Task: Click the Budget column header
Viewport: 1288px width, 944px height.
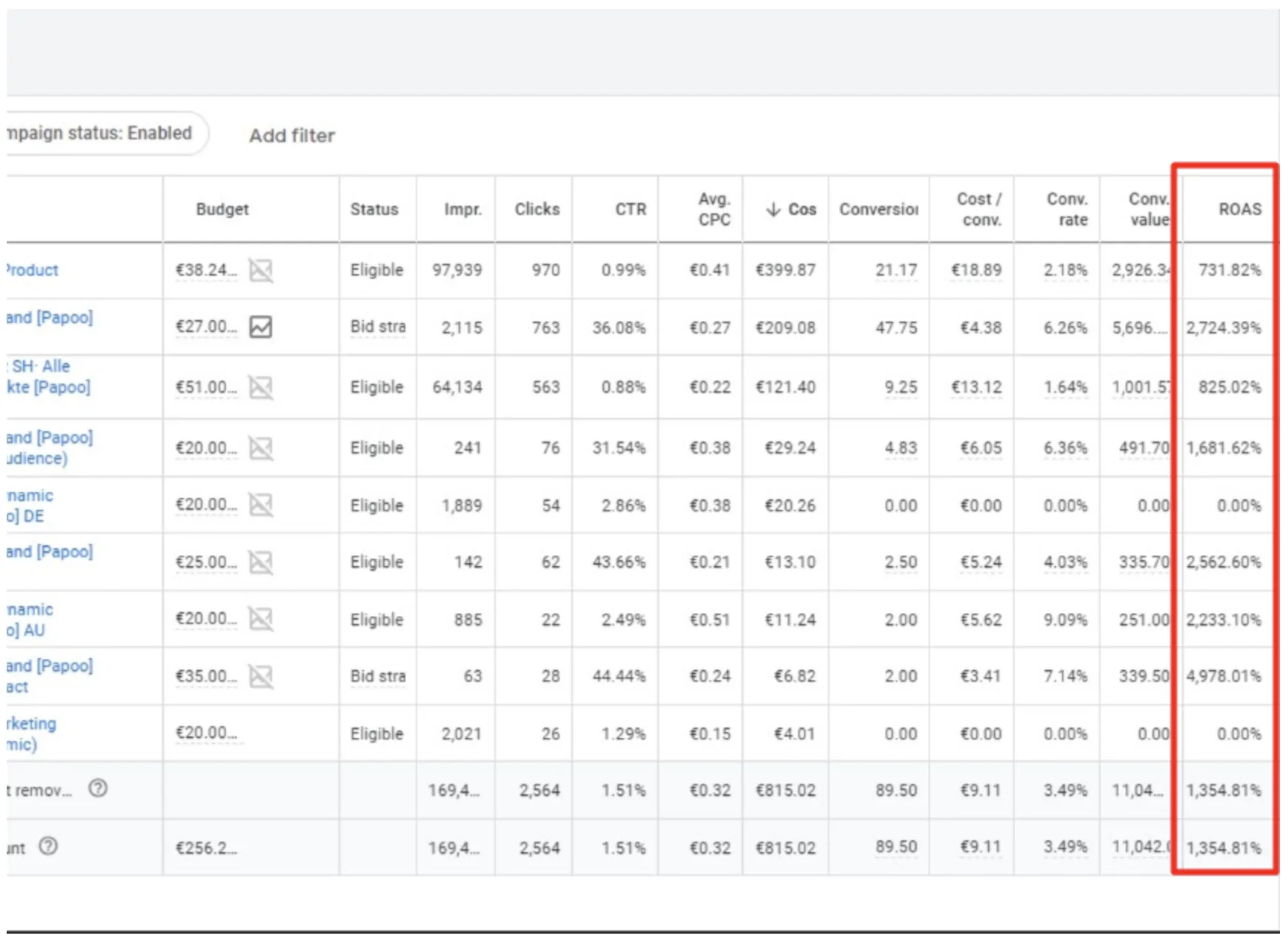Action: [222, 210]
